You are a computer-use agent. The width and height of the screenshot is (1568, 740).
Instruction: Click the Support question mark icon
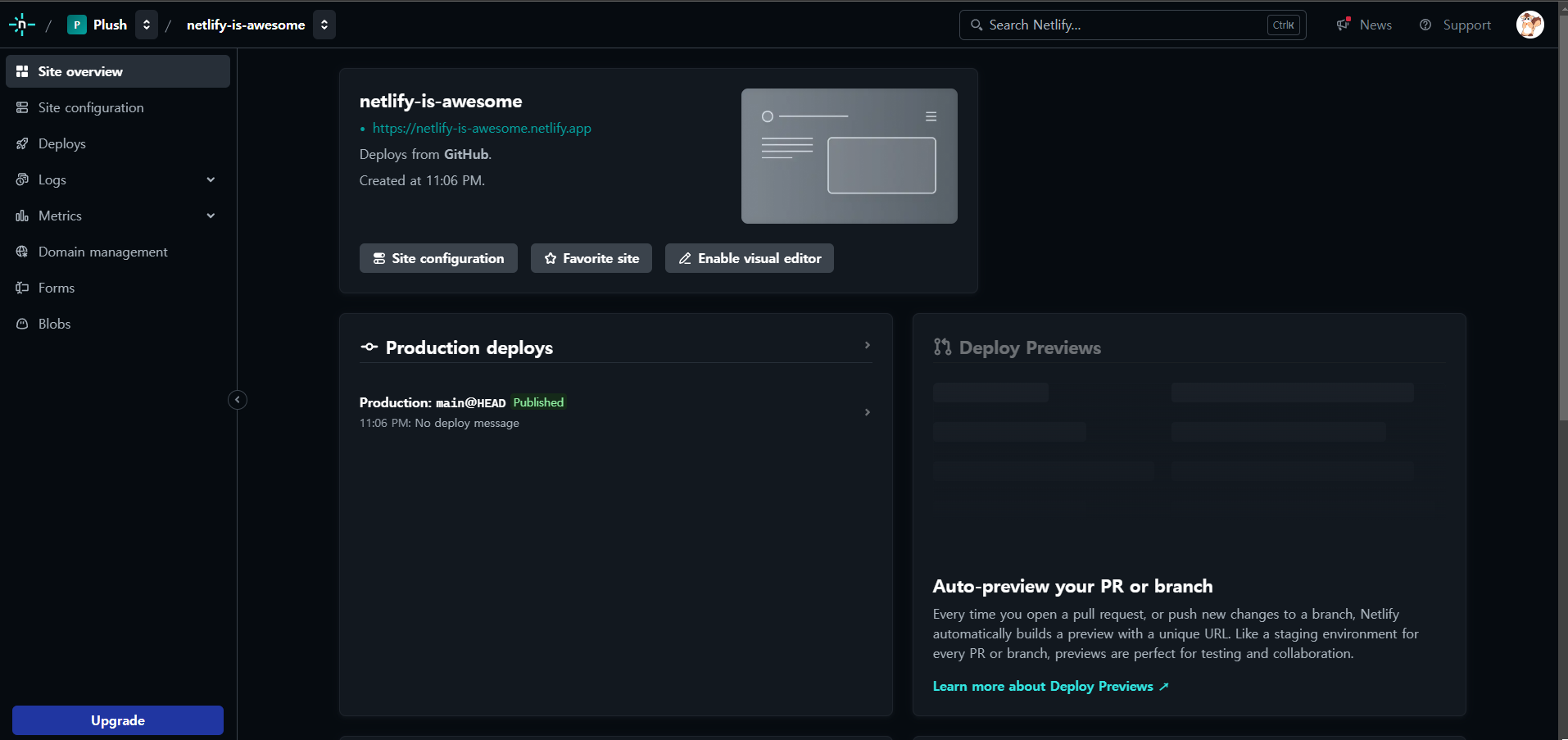coord(1425,25)
